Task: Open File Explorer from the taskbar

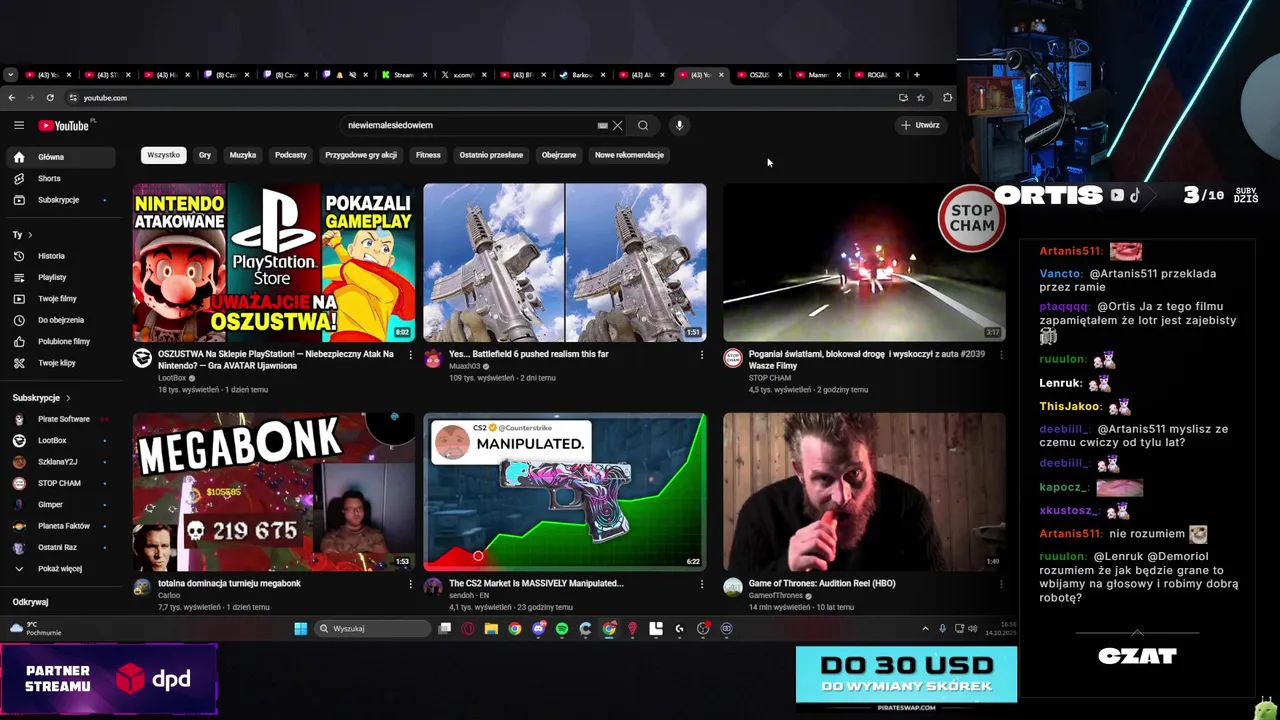Action: (491, 629)
